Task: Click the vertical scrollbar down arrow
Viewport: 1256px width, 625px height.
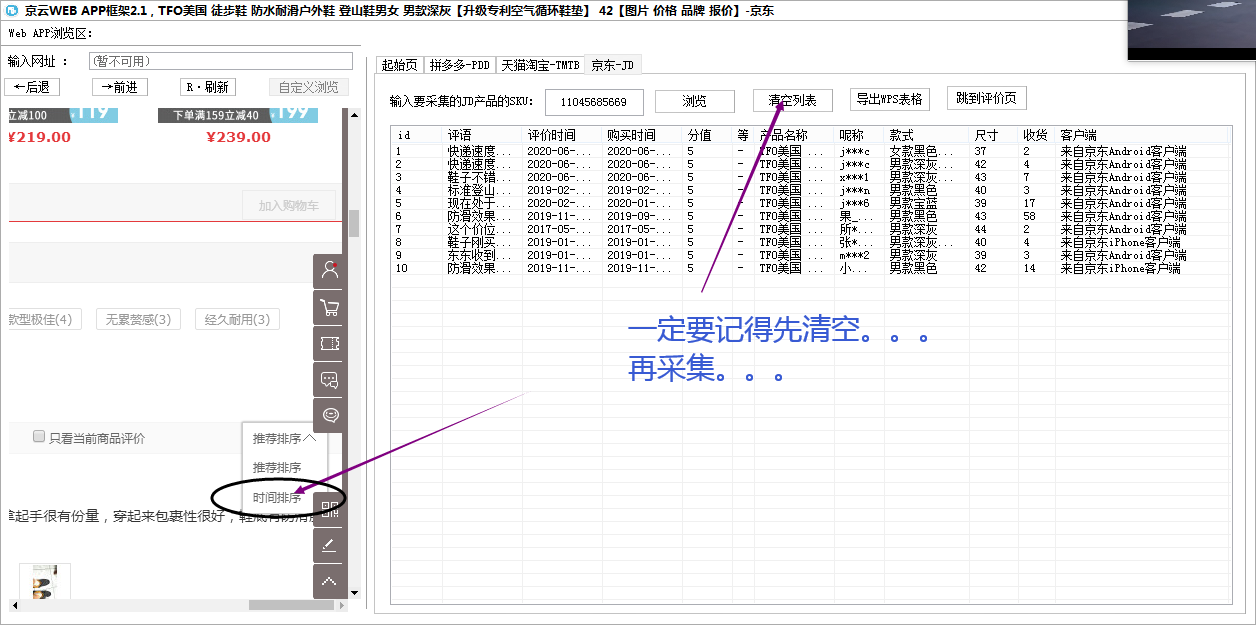Action: coord(353,593)
